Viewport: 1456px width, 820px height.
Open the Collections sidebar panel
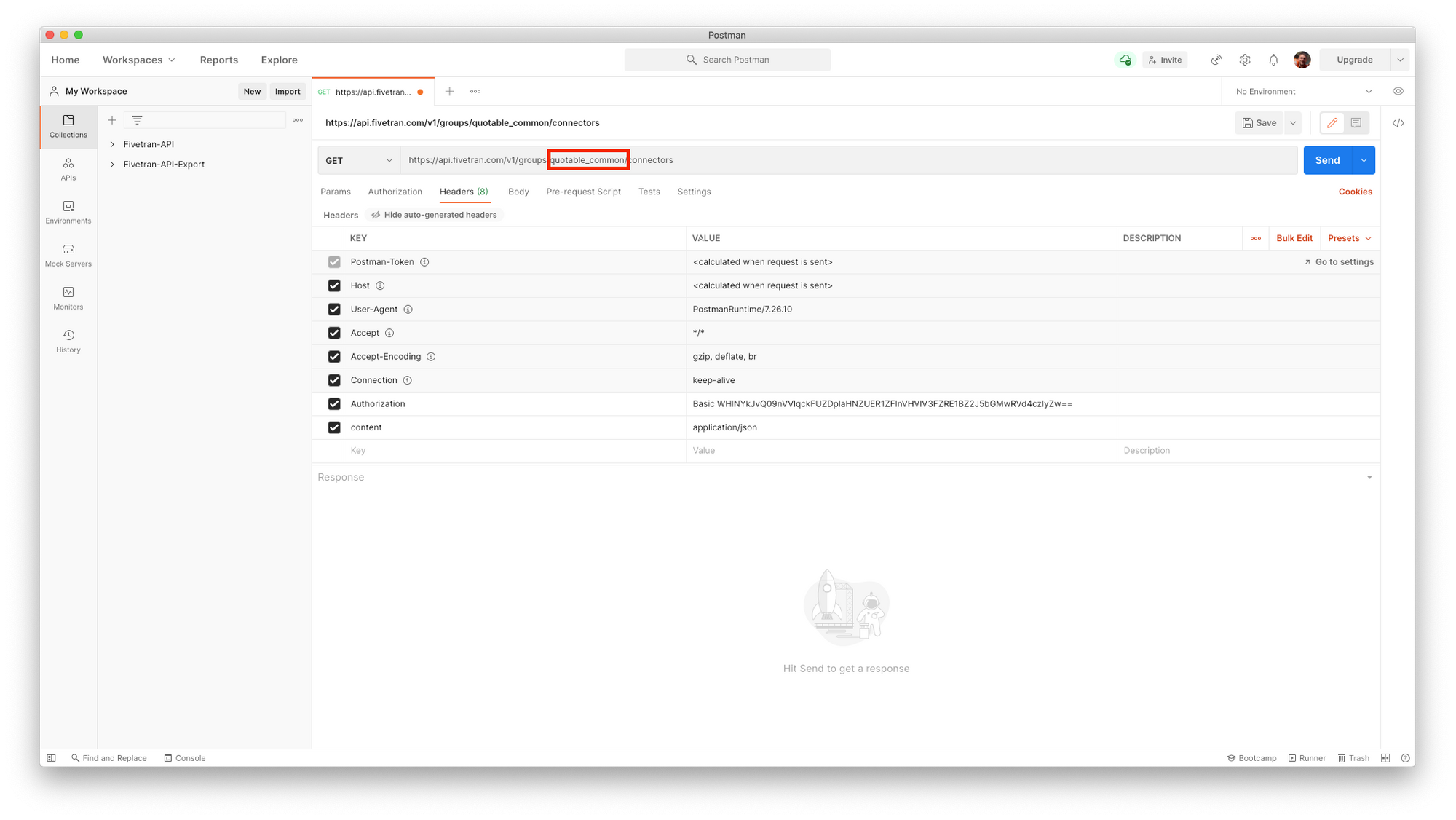click(68, 126)
